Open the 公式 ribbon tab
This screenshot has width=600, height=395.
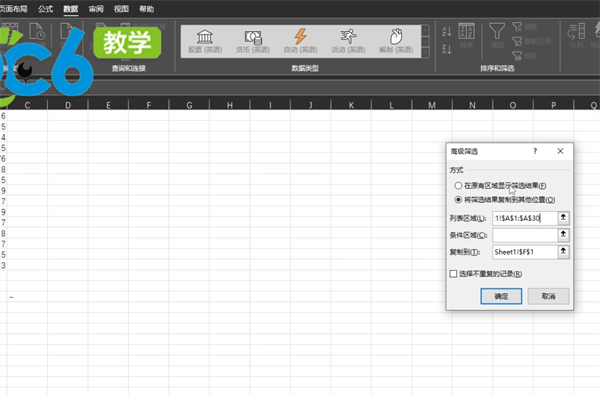pos(45,9)
